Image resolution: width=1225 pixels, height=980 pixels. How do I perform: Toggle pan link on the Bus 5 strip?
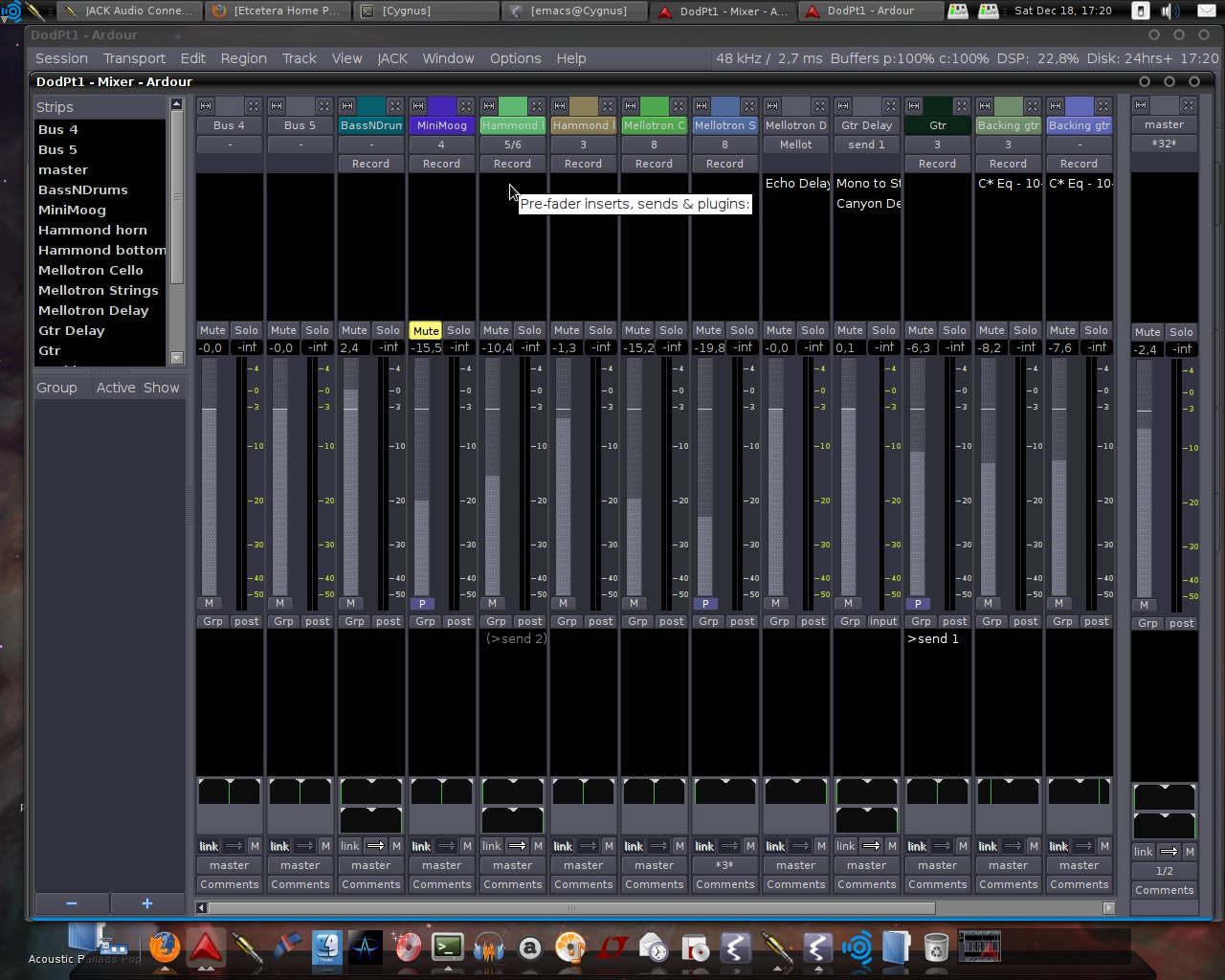(279, 846)
